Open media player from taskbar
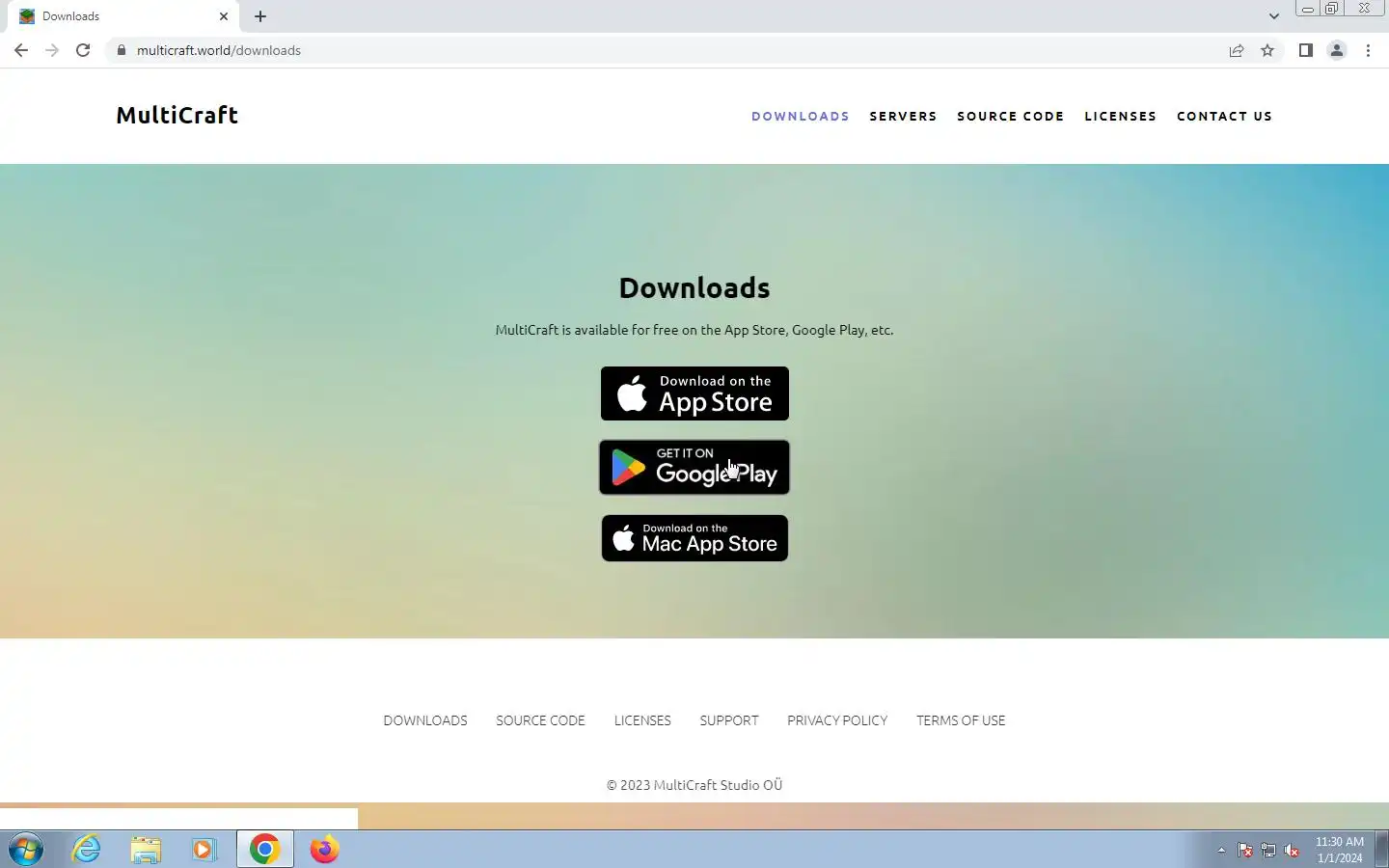Viewport: 1389px width, 868px height. [x=204, y=850]
